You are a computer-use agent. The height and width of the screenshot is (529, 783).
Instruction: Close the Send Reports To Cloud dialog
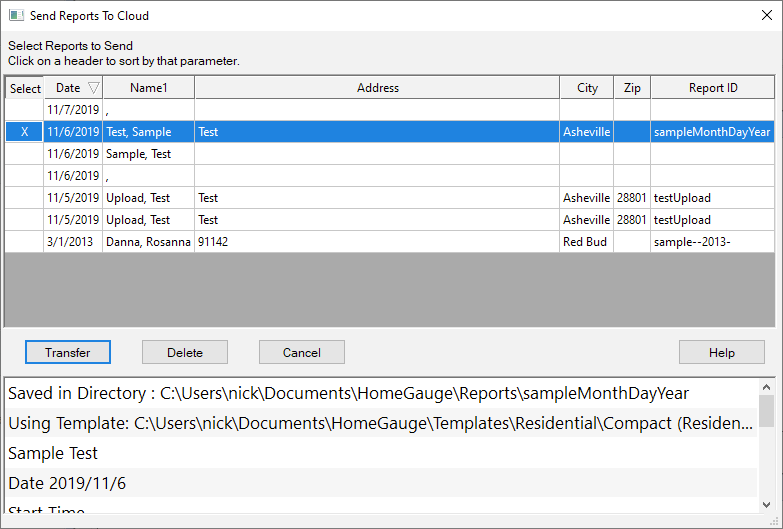pyautogui.click(x=766, y=16)
